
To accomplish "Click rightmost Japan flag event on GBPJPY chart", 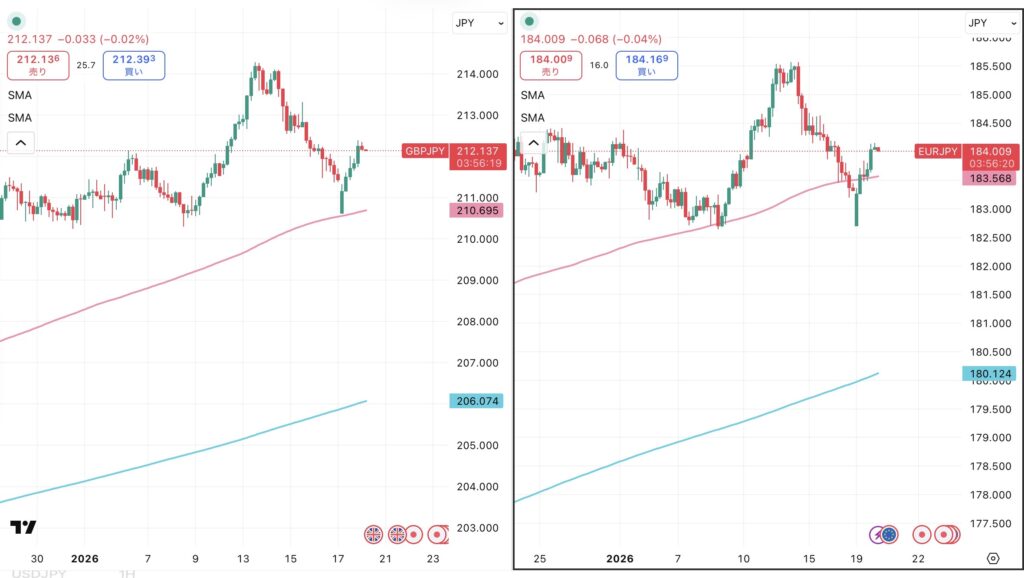I will pos(438,534).
